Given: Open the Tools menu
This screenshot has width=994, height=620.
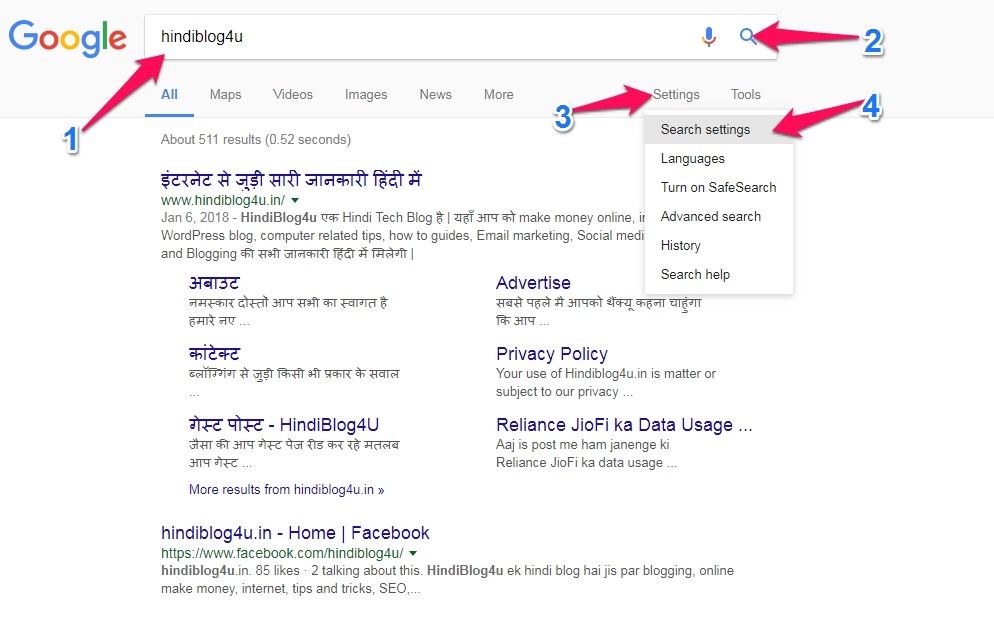Looking at the screenshot, I should (745, 94).
